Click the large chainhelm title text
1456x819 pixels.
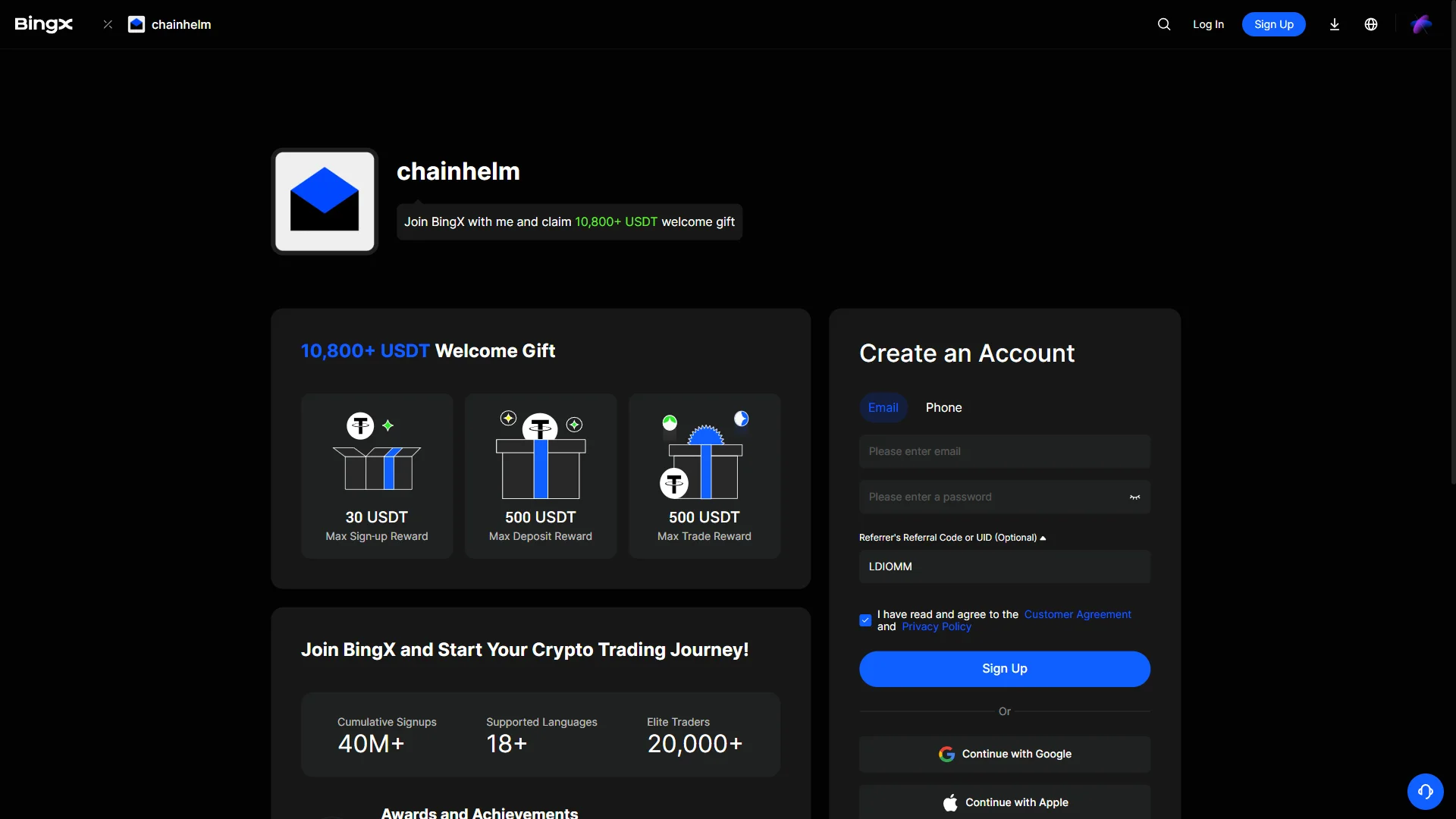458,171
